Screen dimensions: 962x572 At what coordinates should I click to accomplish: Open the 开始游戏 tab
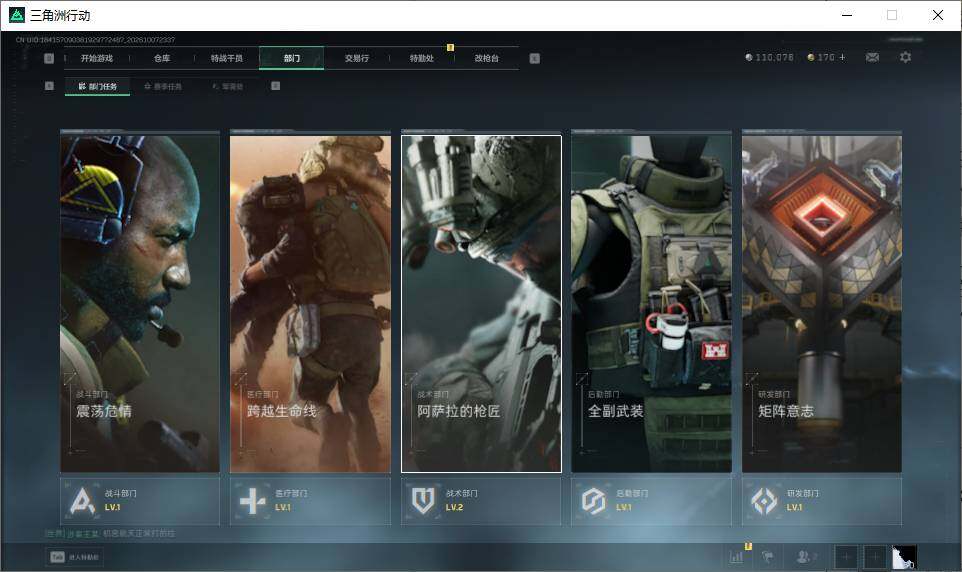(97, 58)
